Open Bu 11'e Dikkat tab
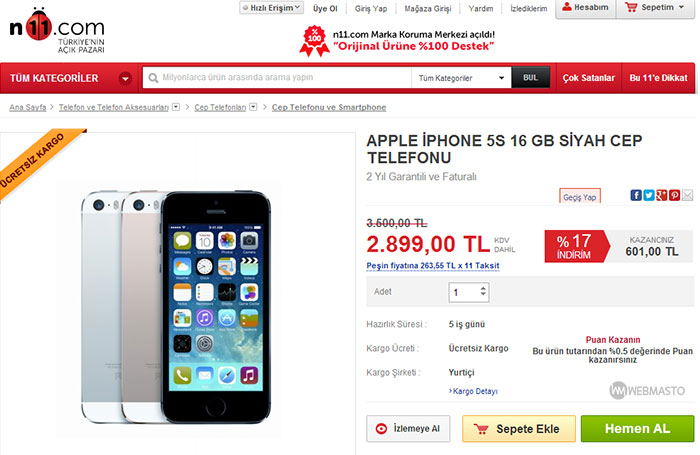700x455 pixels. 658,78
